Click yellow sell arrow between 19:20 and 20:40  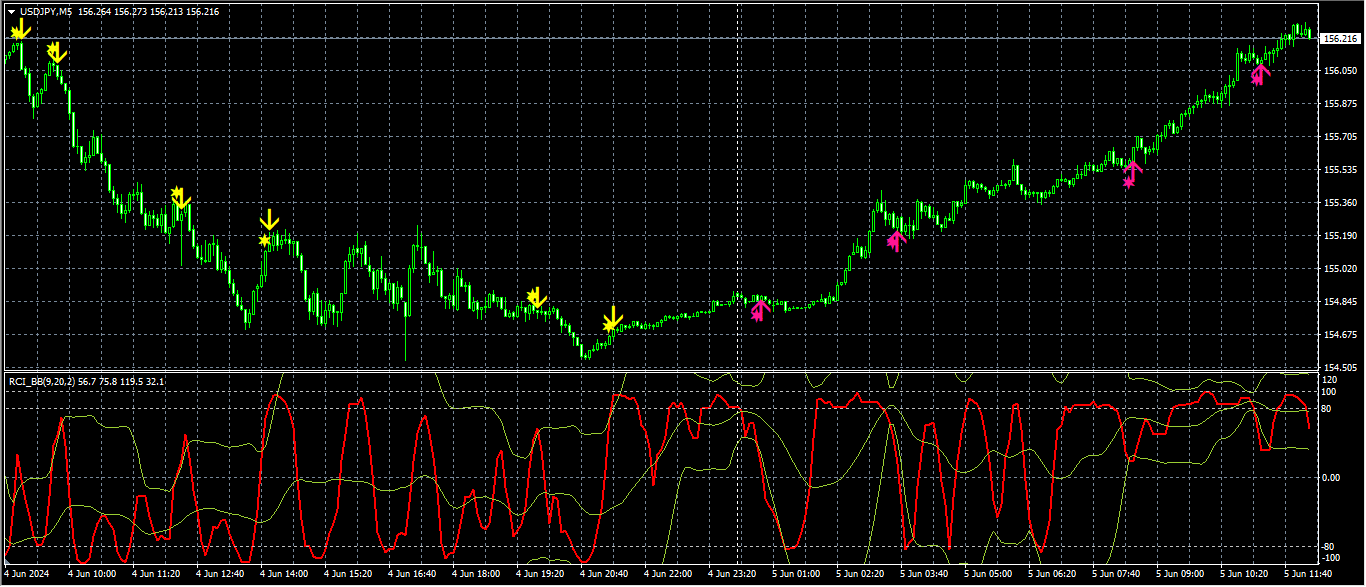537,297
